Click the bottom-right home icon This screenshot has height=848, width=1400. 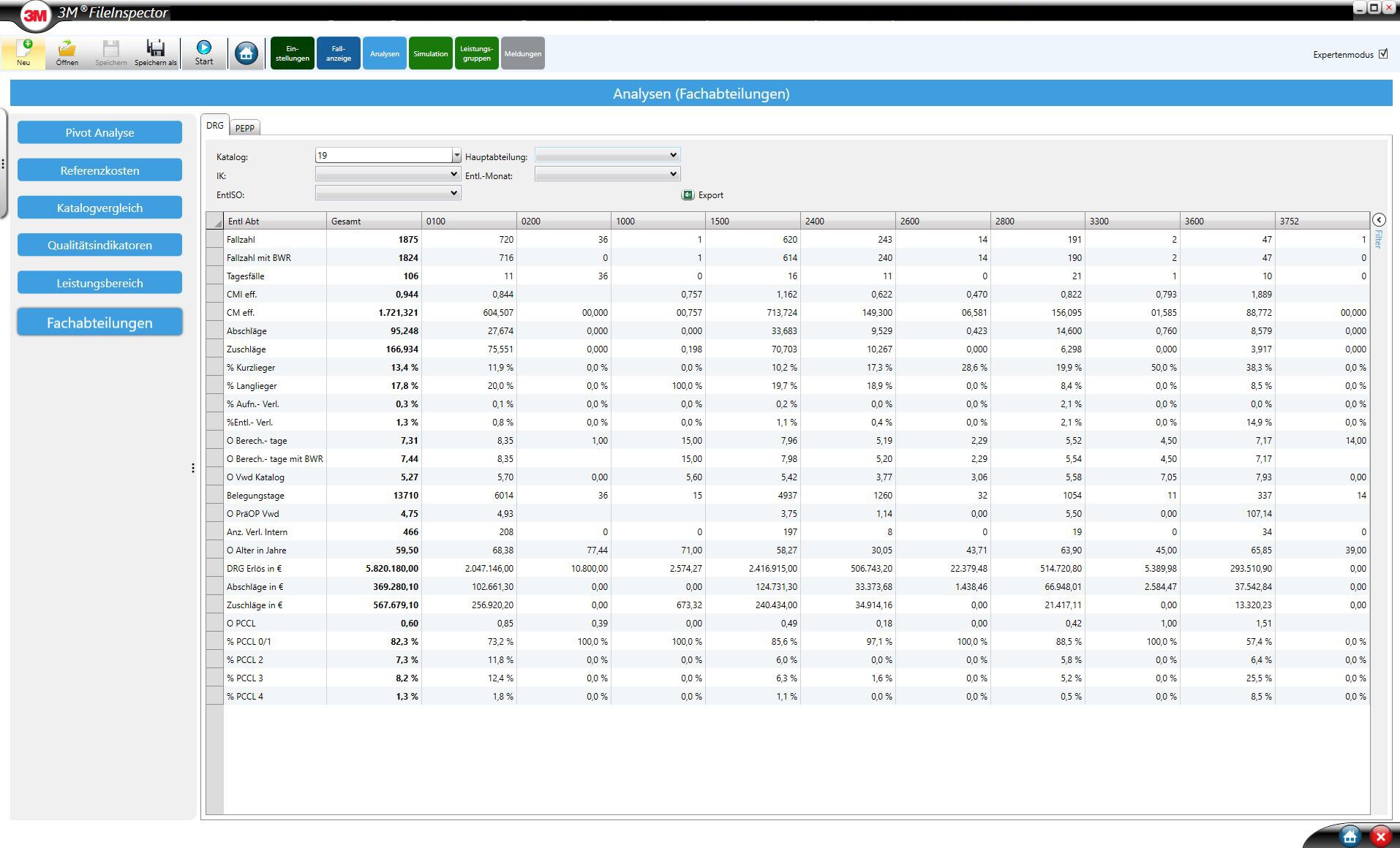(x=1350, y=836)
